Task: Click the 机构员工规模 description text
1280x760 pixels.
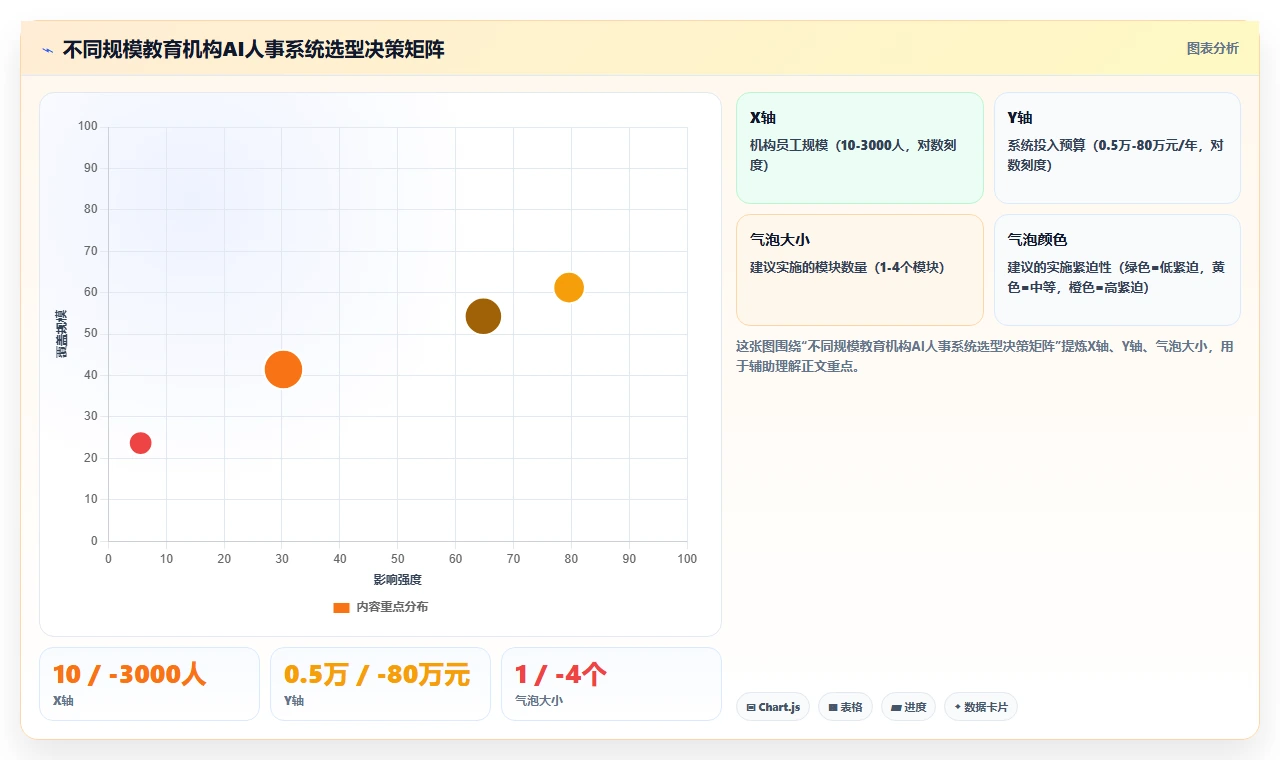Action: [853, 155]
